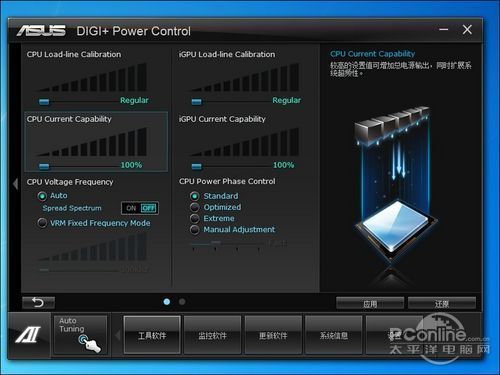Open the 系统信息 menu

pos(334,335)
